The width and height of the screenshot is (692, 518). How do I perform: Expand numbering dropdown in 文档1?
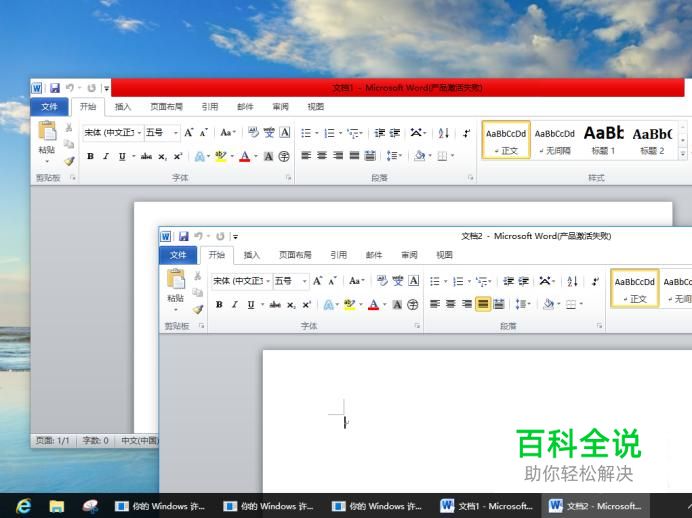pyautogui.click(x=340, y=133)
